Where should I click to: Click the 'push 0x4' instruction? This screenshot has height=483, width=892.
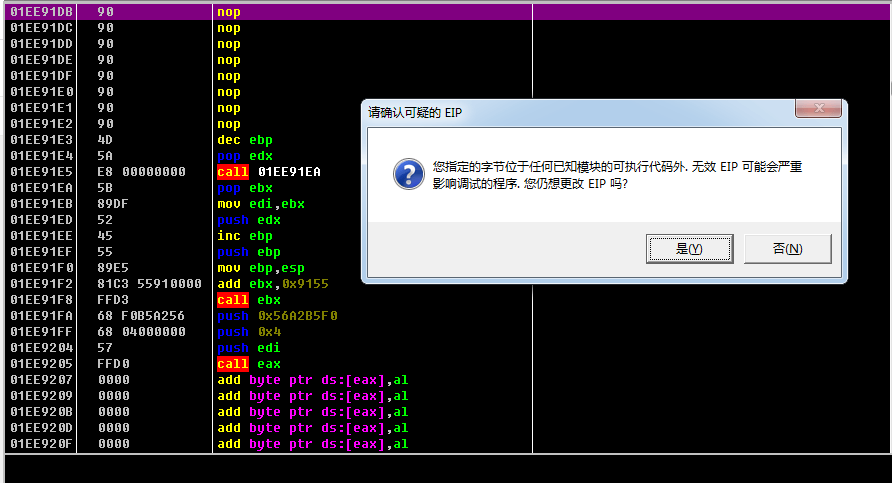[249, 332]
